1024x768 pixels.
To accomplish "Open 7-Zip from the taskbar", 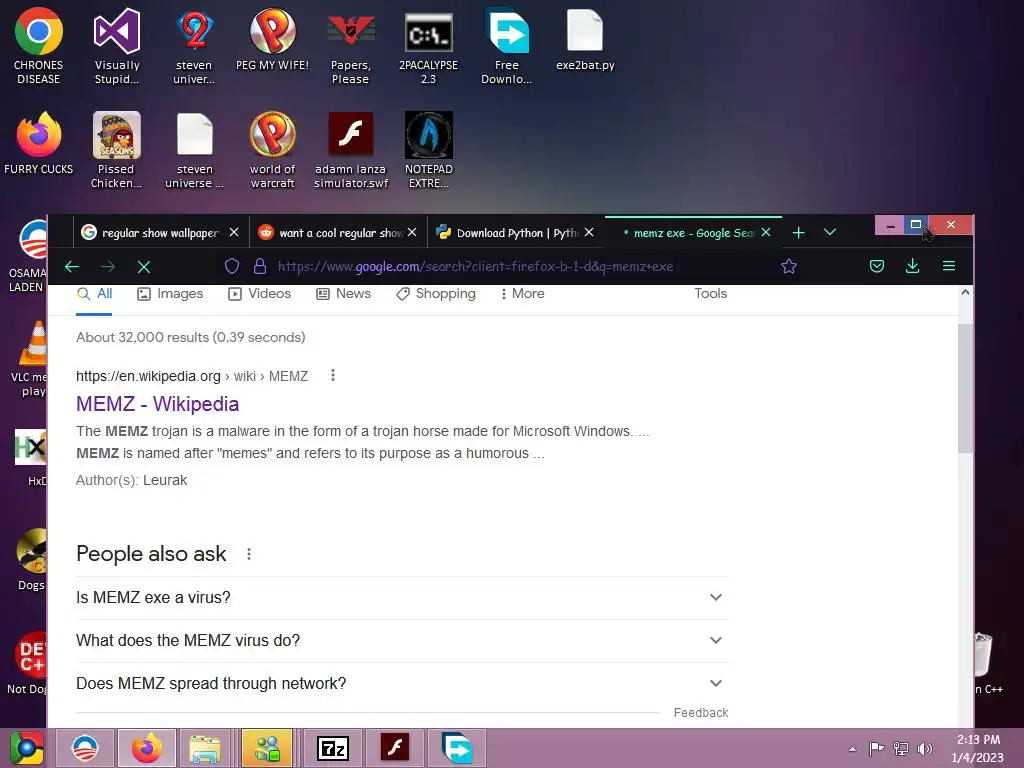I will (x=332, y=748).
